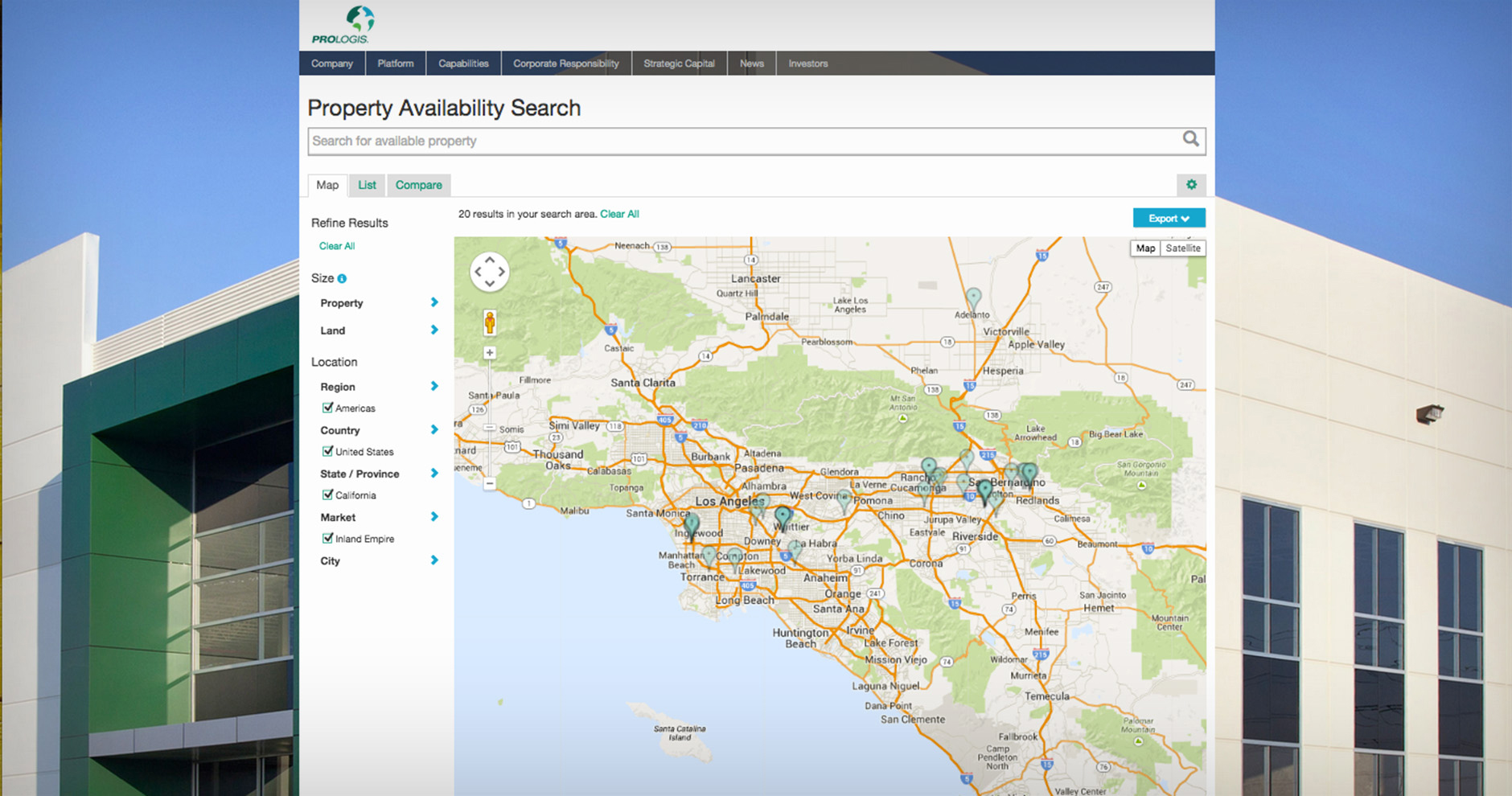Uncheck the California state checkbox
The image size is (1512, 796).
click(x=327, y=494)
